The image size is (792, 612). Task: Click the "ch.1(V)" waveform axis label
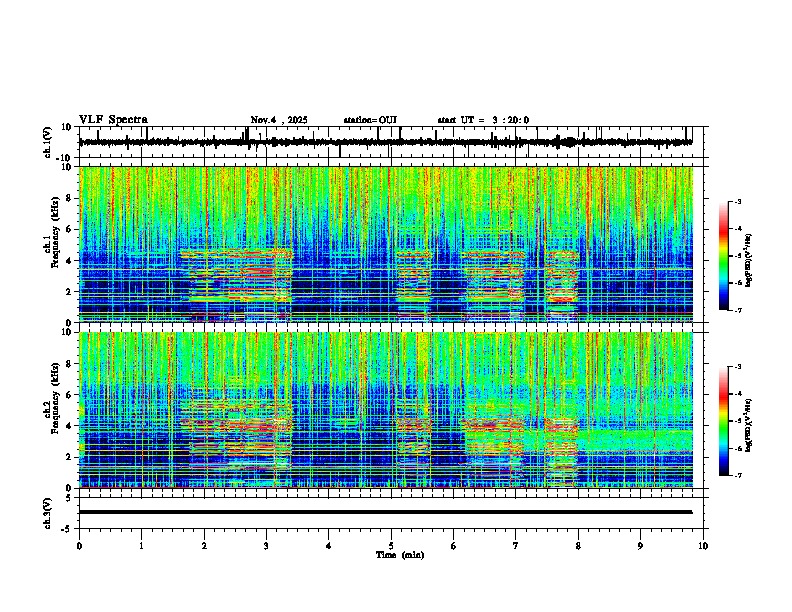[48, 142]
